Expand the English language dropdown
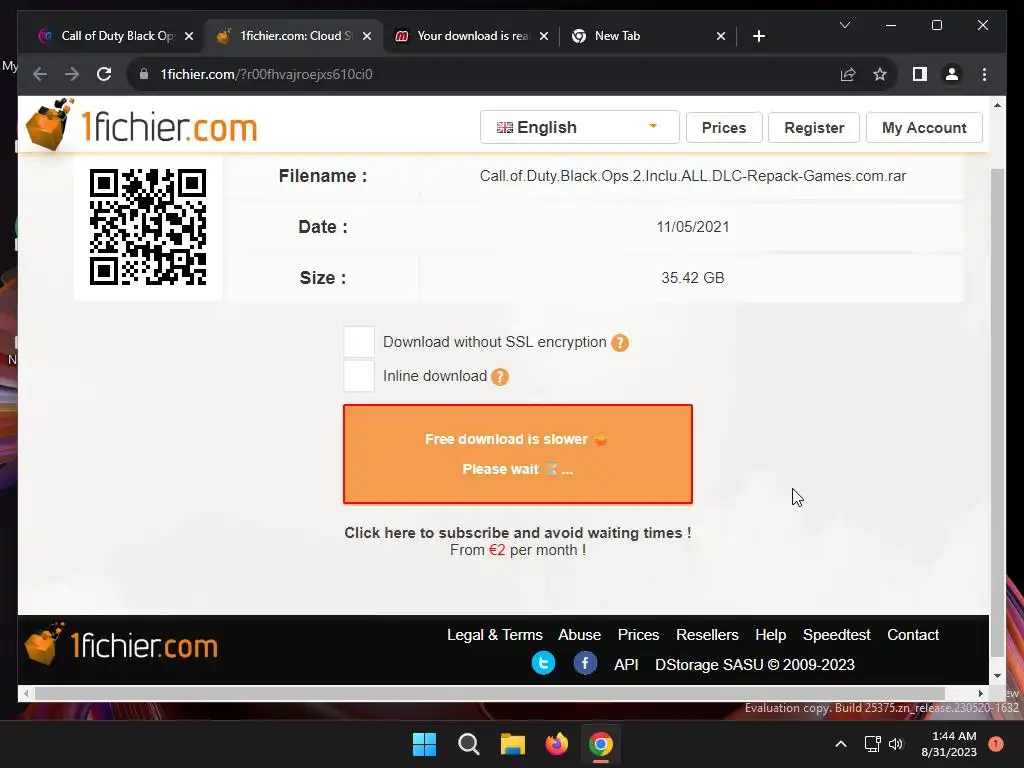This screenshot has width=1024, height=768. [x=579, y=127]
